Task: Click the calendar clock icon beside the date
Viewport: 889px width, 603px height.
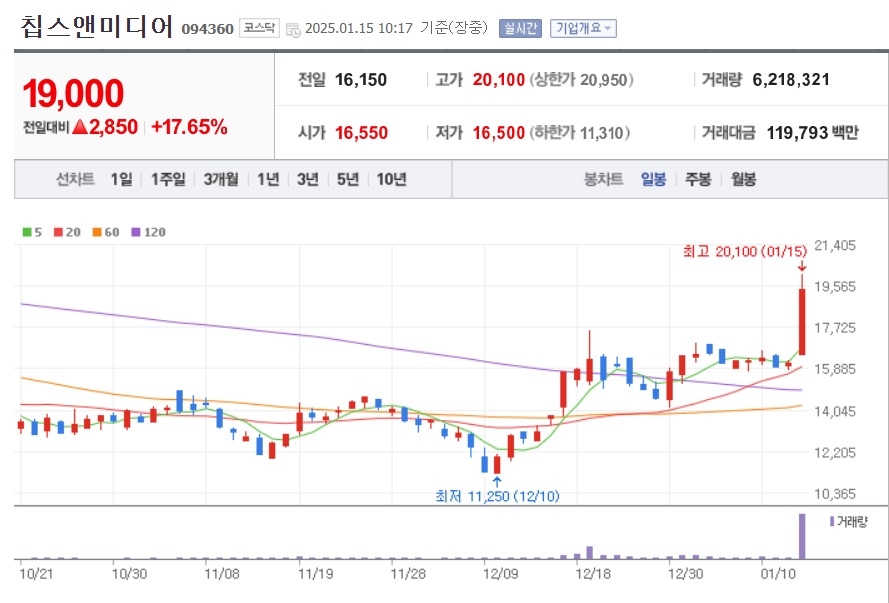Action: click(293, 29)
